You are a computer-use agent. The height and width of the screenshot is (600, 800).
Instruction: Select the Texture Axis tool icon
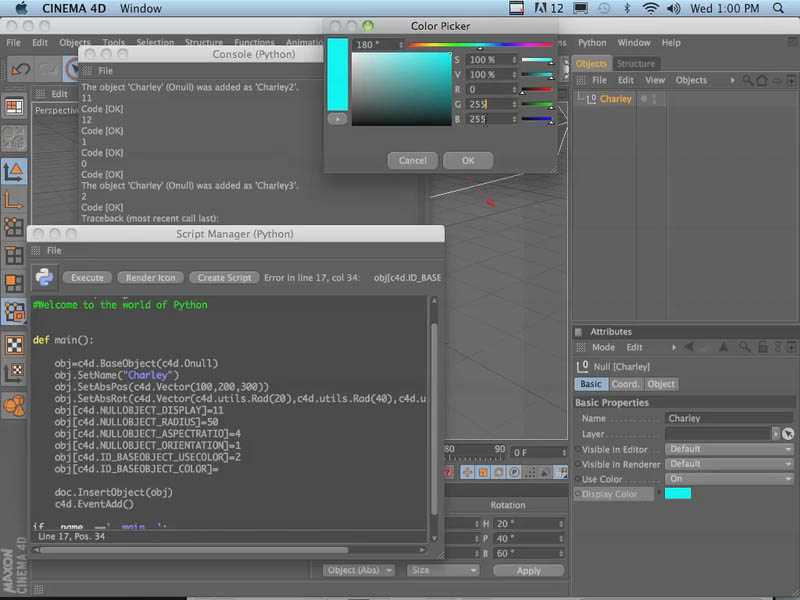pyautogui.click(x=14, y=373)
